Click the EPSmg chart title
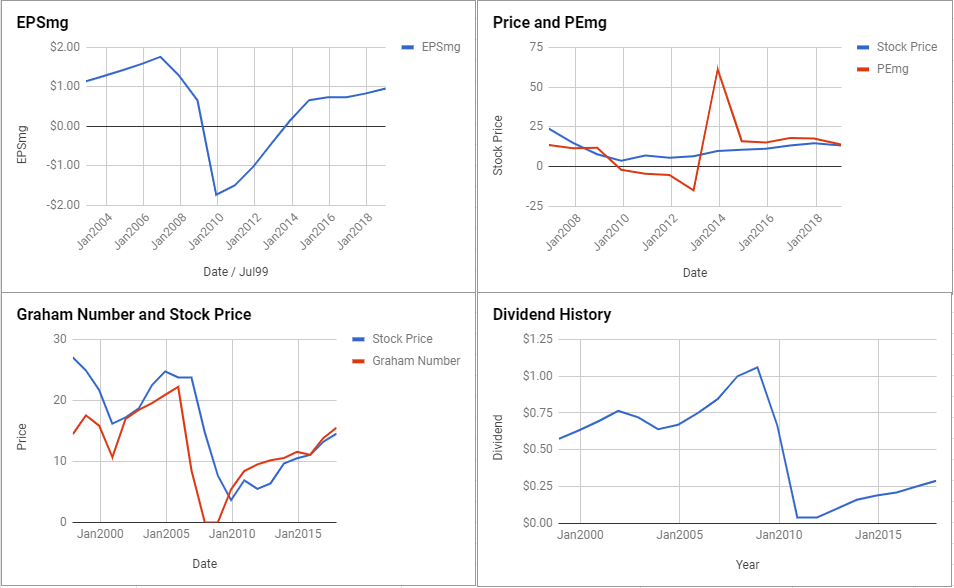The image size is (954, 588). tap(43, 23)
